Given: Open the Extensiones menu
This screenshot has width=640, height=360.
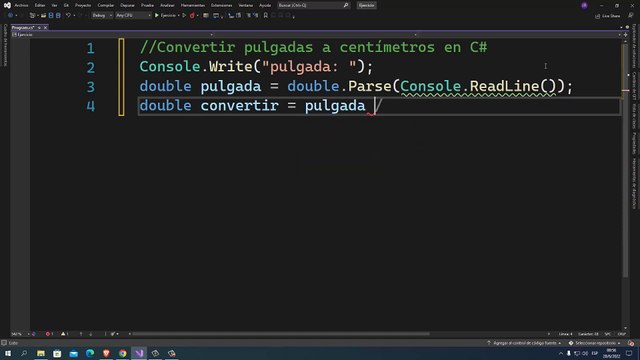Looking at the screenshot, I should (x=222, y=5).
